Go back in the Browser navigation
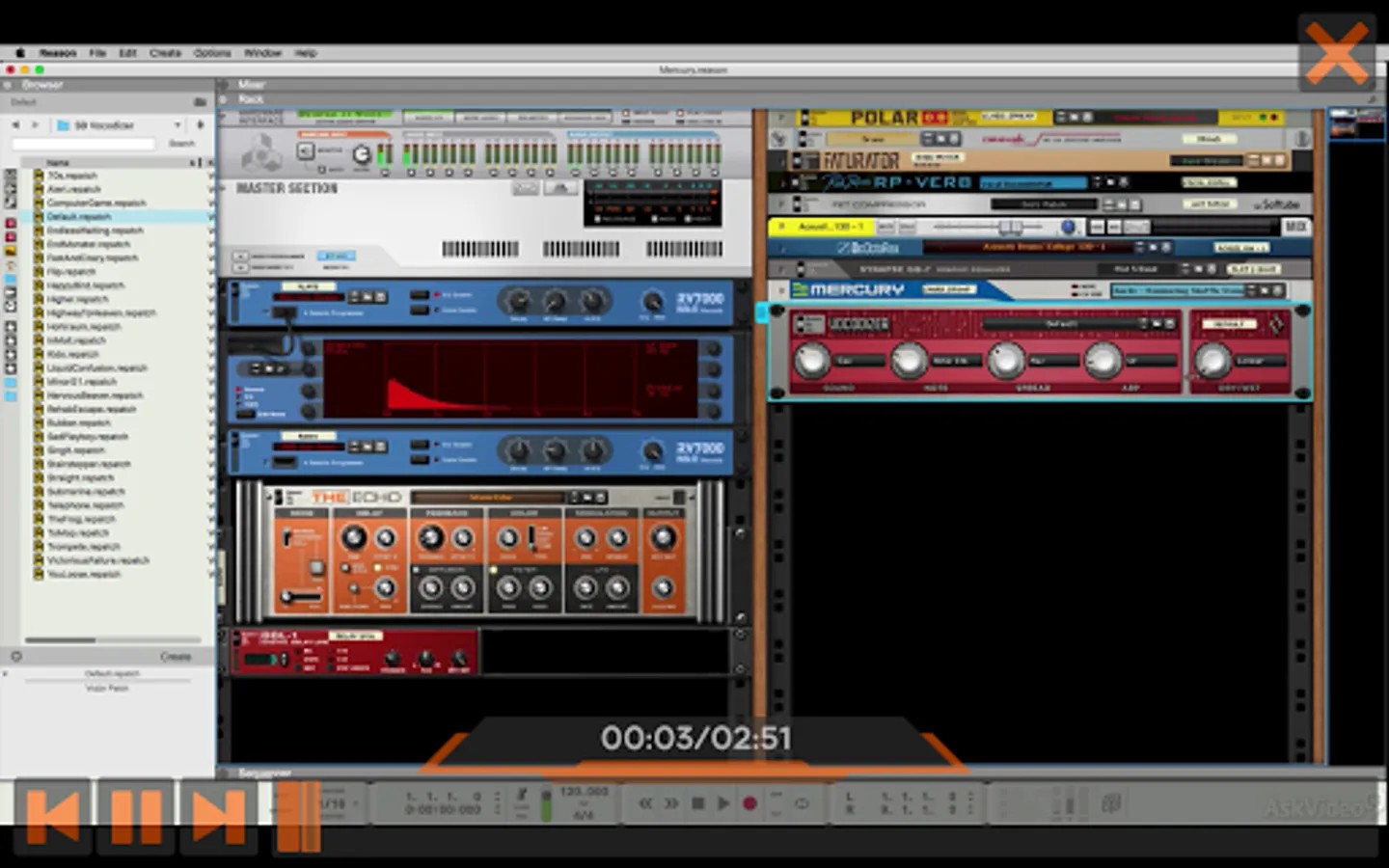1389x868 pixels. [x=15, y=125]
